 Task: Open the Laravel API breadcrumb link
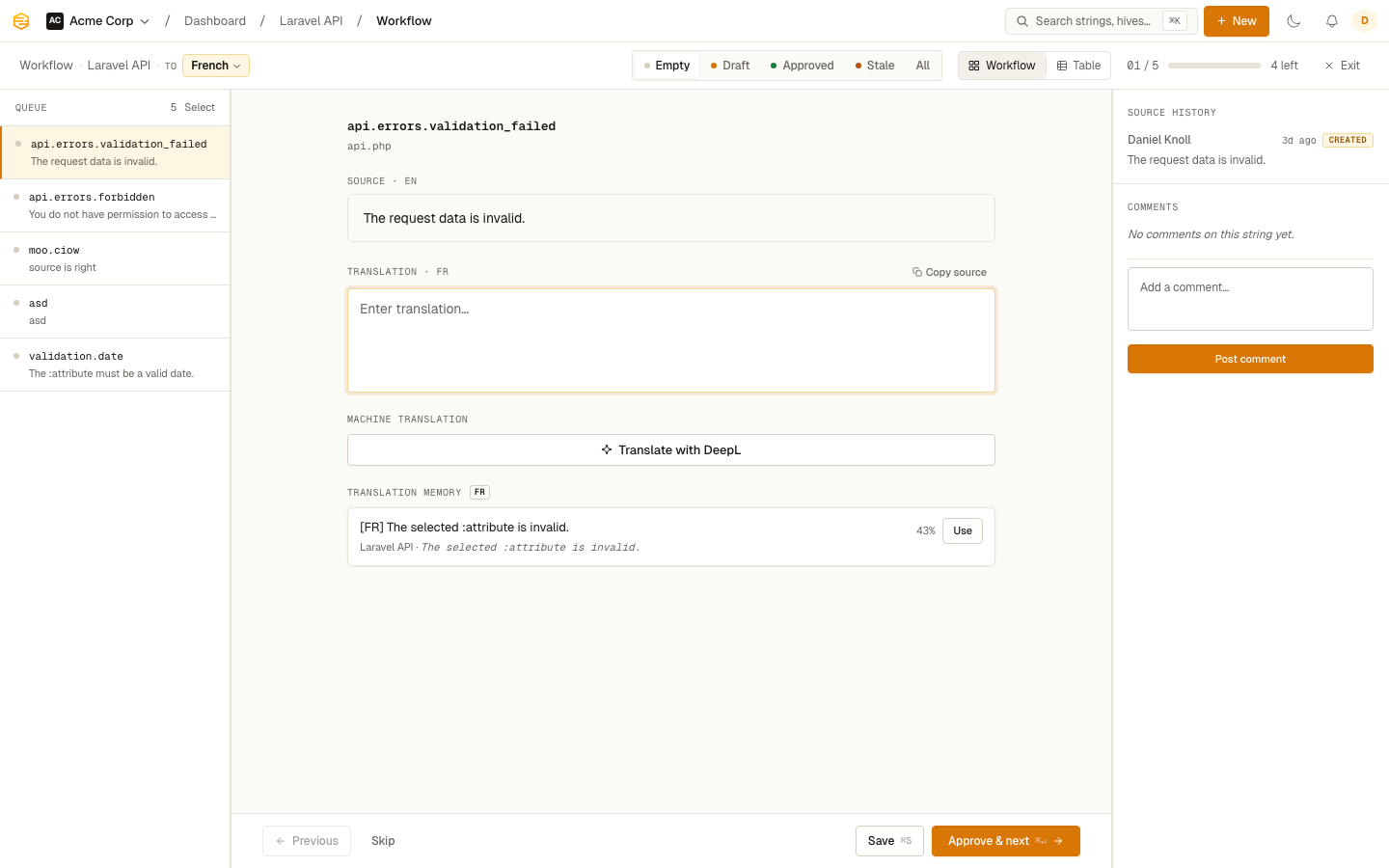(311, 21)
